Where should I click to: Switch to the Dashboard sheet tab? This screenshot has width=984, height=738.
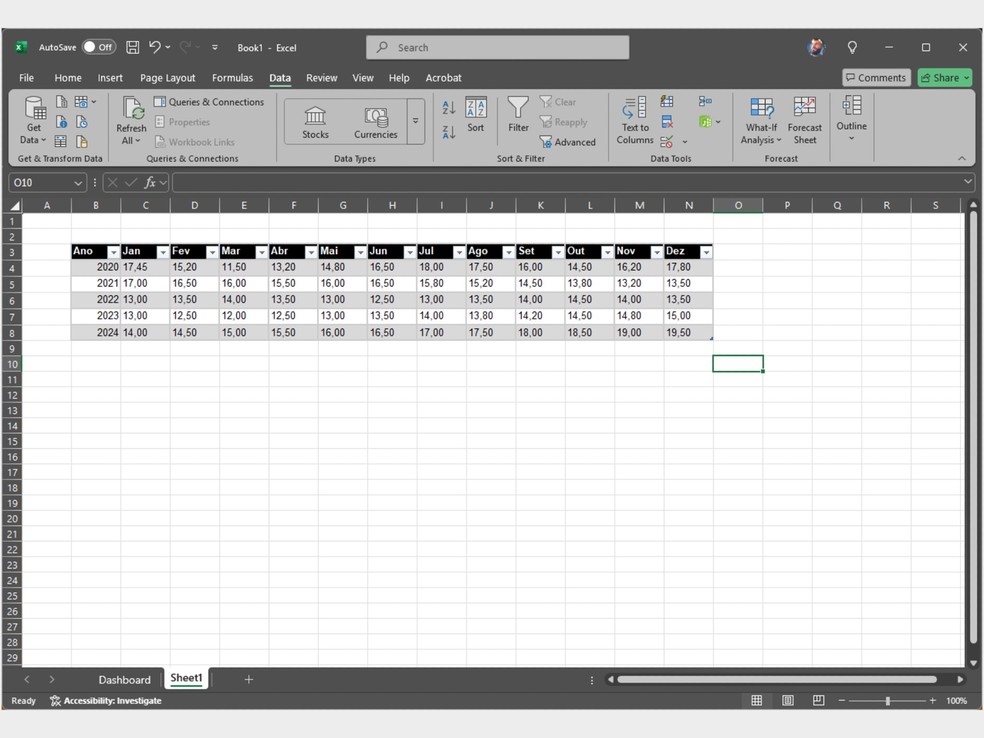pyautogui.click(x=124, y=680)
